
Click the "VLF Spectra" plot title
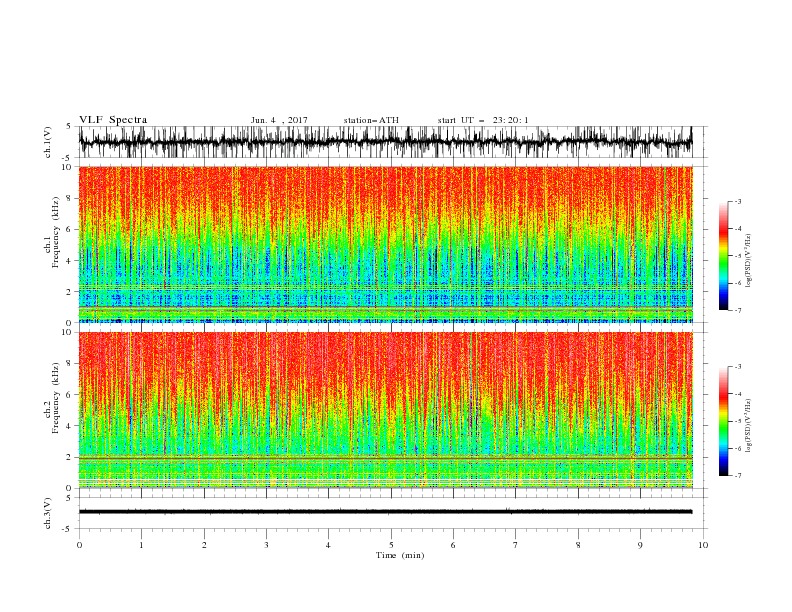coord(113,120)
